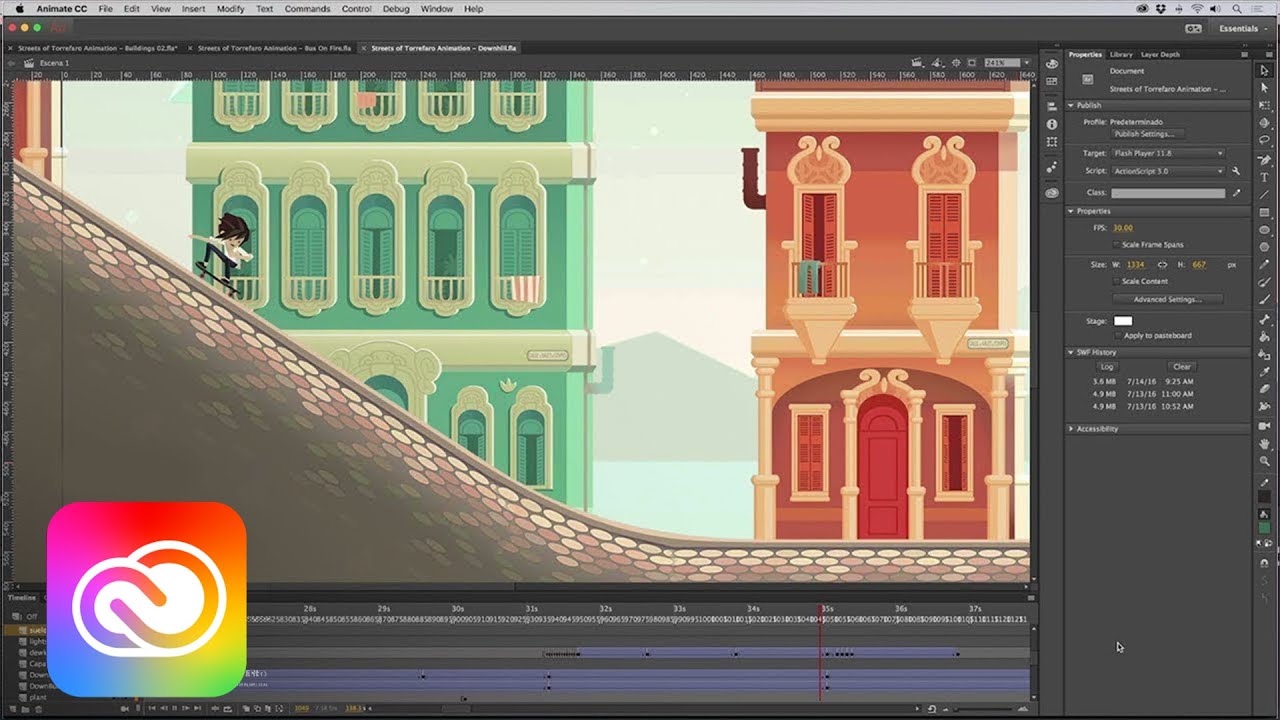This screenshot has height=720, width=1280.
Task: Select the Bone tool
Action: [x=1264, y=319]
